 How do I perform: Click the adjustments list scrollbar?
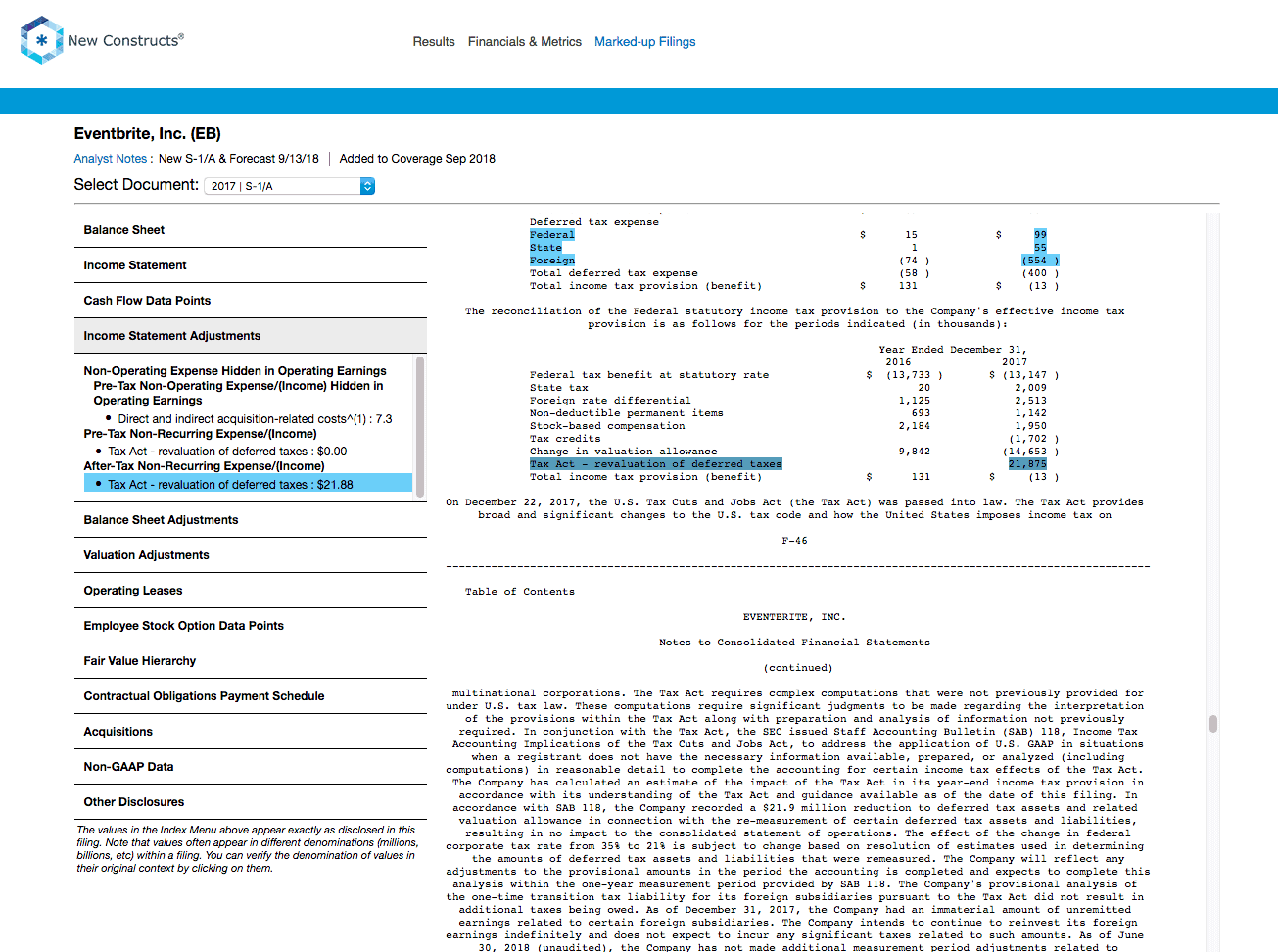[x=420, y=427]
